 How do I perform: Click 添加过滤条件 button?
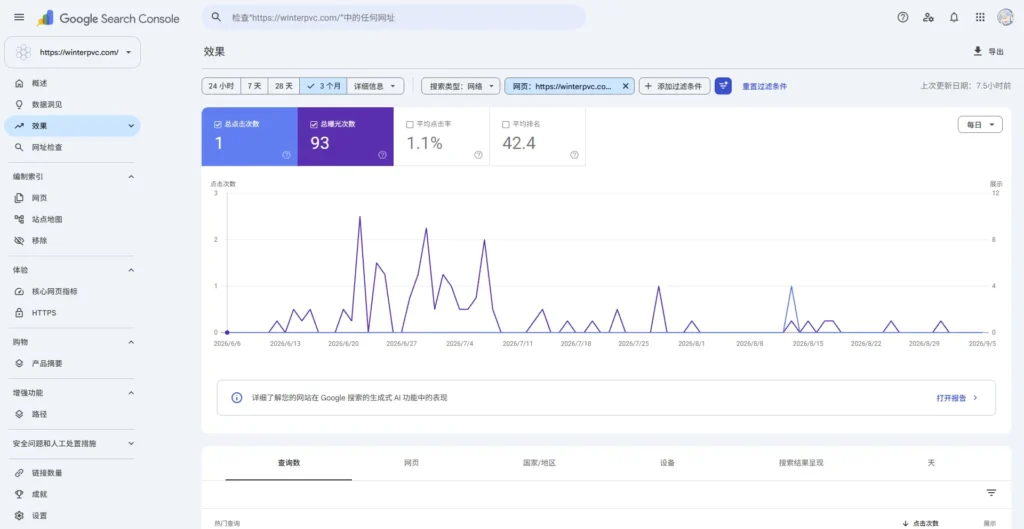(x=675, y=86)
